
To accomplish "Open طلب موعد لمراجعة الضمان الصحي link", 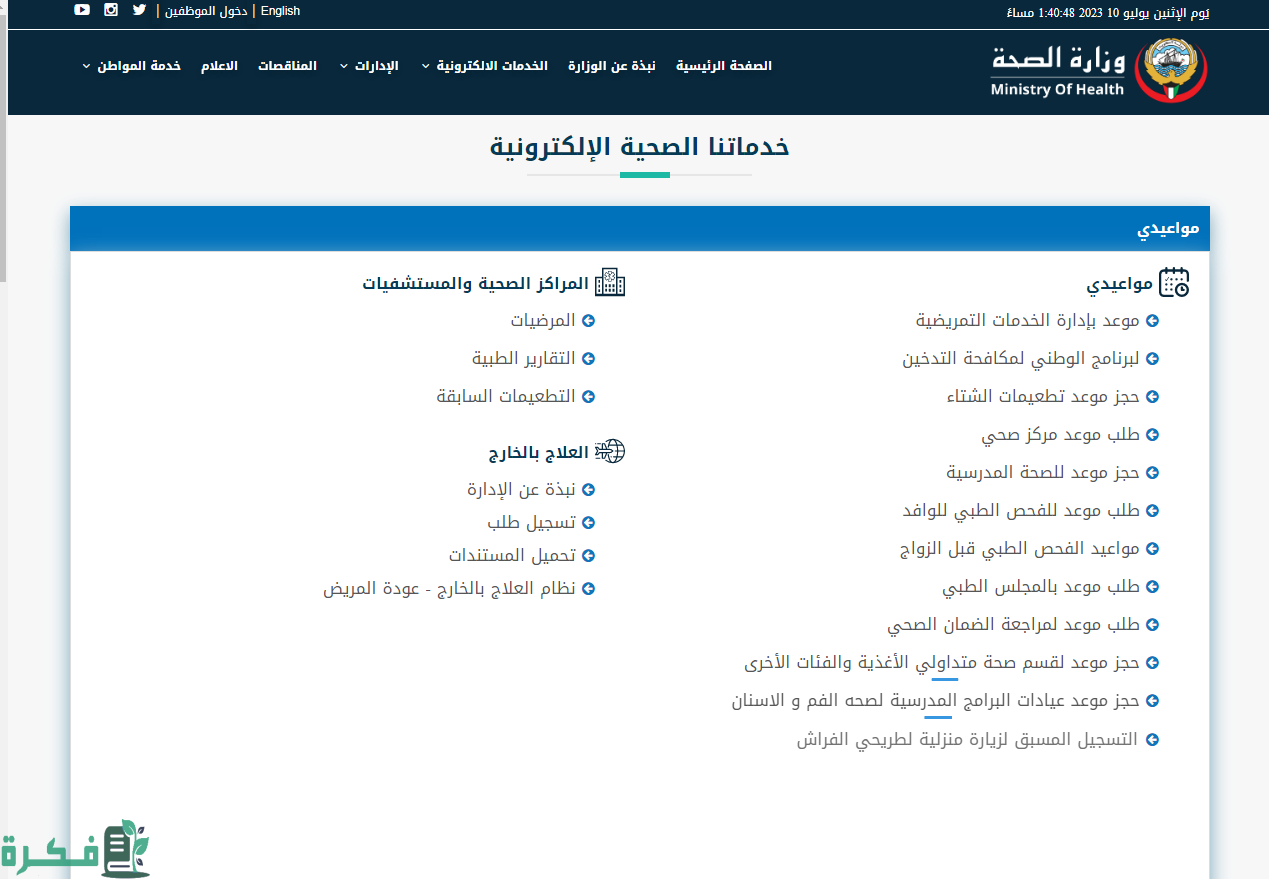I will click(1014, 625).
